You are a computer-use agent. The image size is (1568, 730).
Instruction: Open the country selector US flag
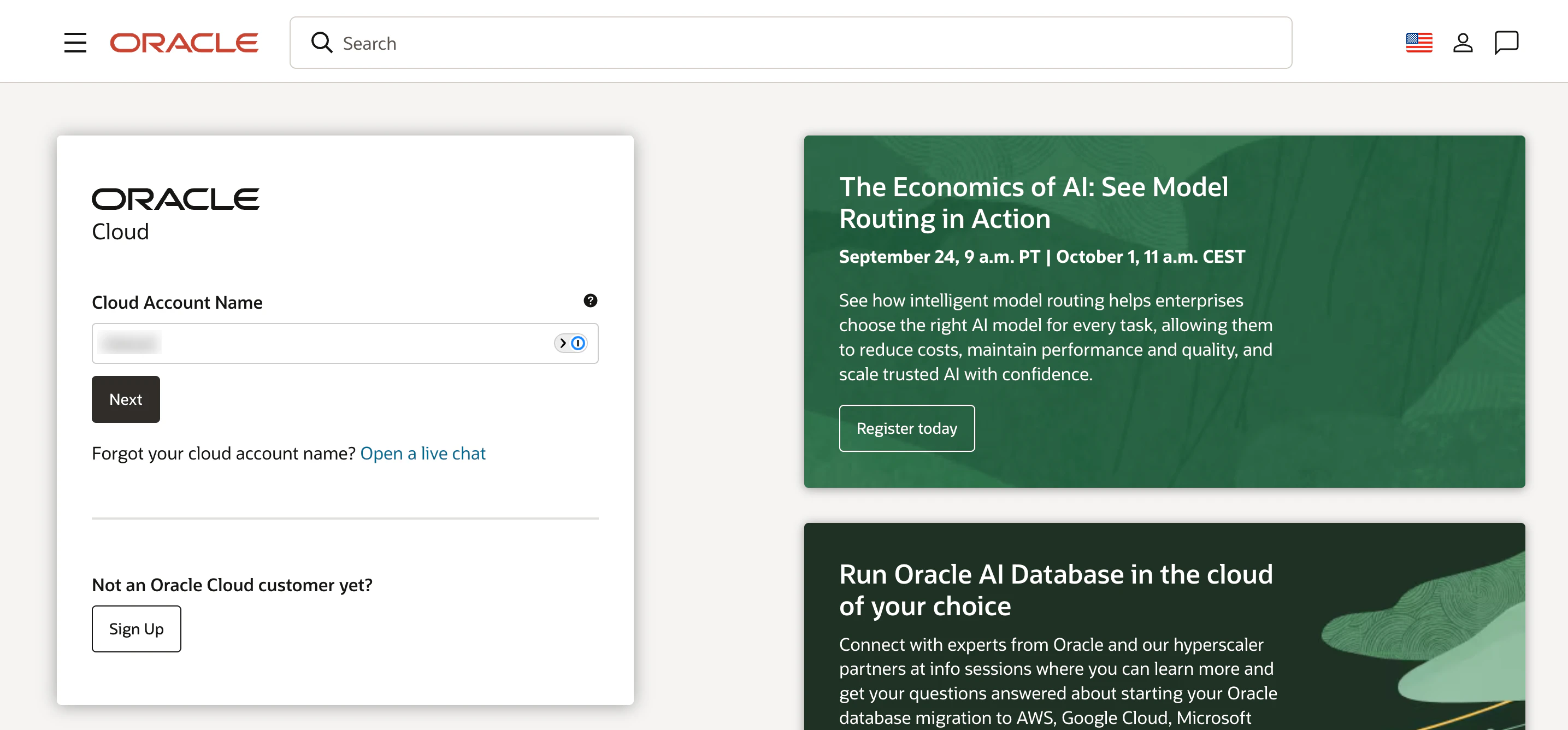pyautogui.click(x=1419, y=43)
